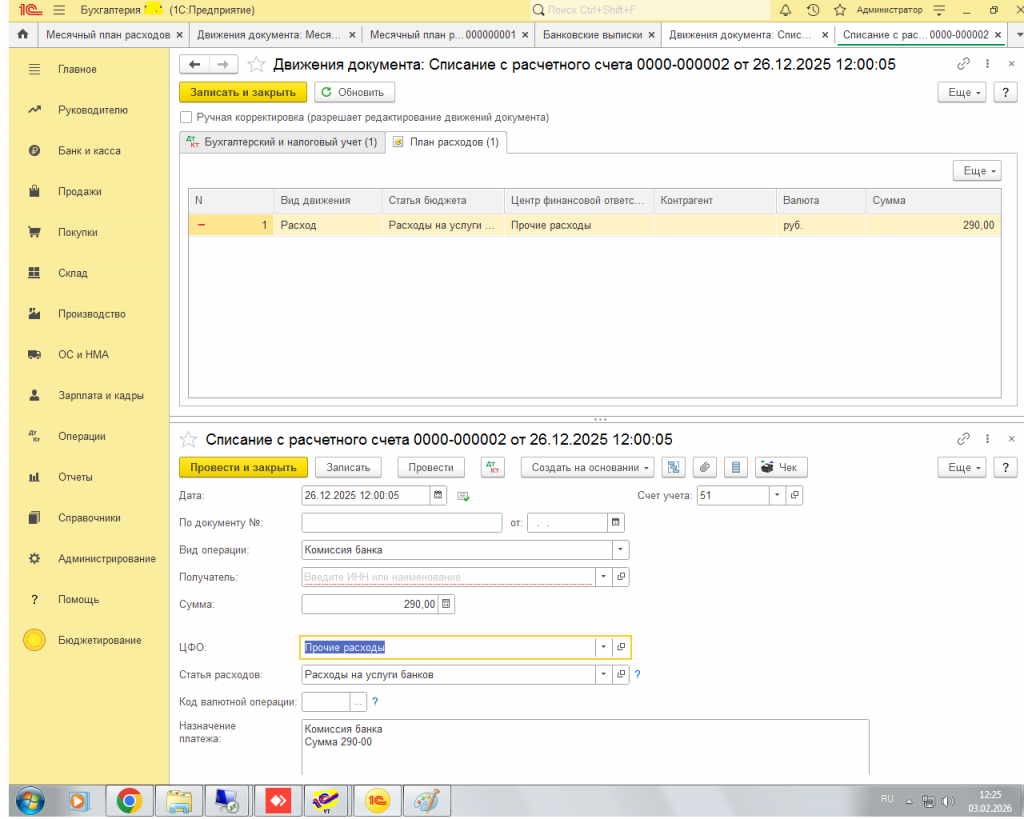Go to the home page tab icon
This screenshot has width=1024, height=819.
tap(23, 34)
